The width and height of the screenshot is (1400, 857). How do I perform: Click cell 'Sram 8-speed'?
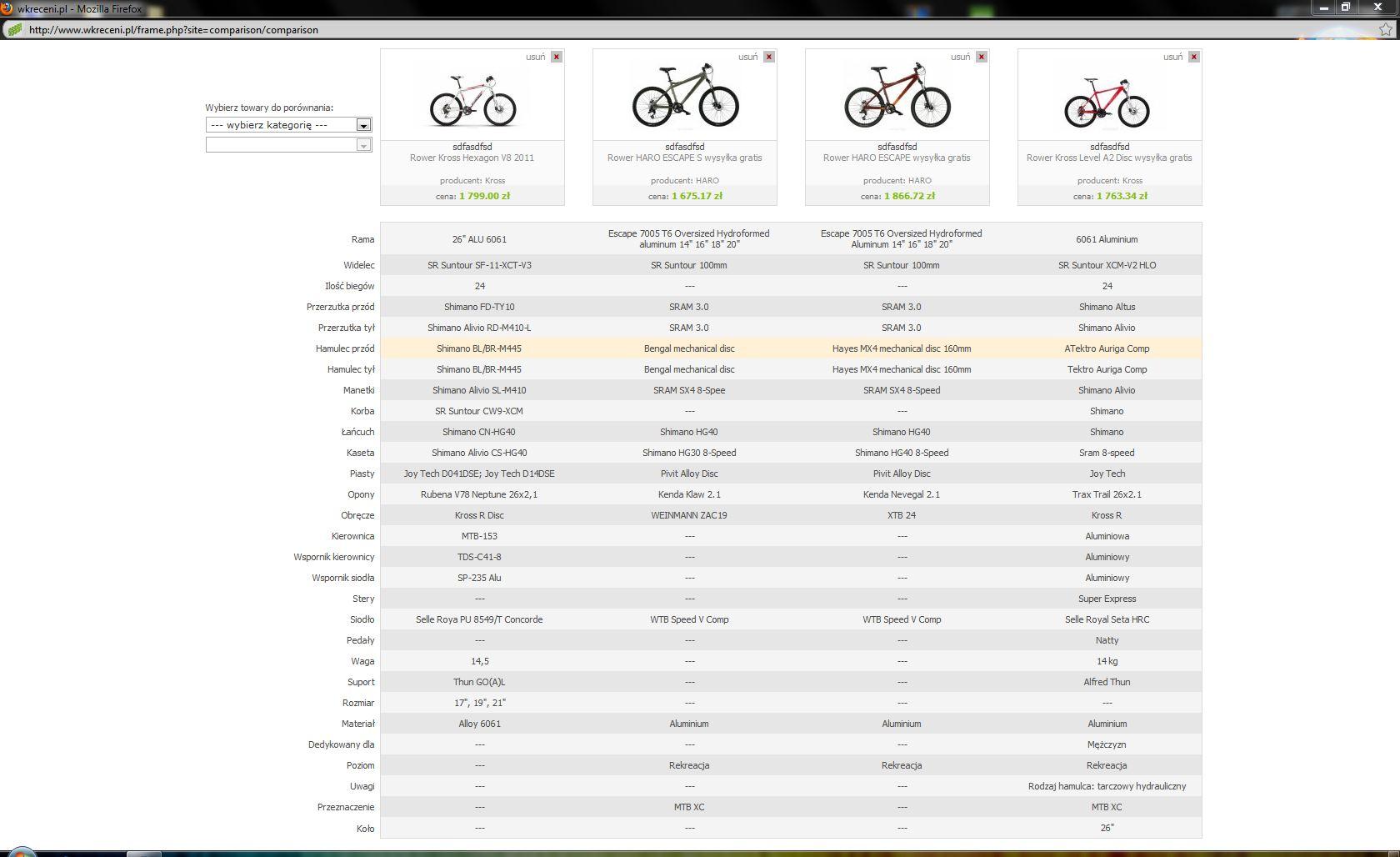pyautogui.click(x=1107, y=453)
